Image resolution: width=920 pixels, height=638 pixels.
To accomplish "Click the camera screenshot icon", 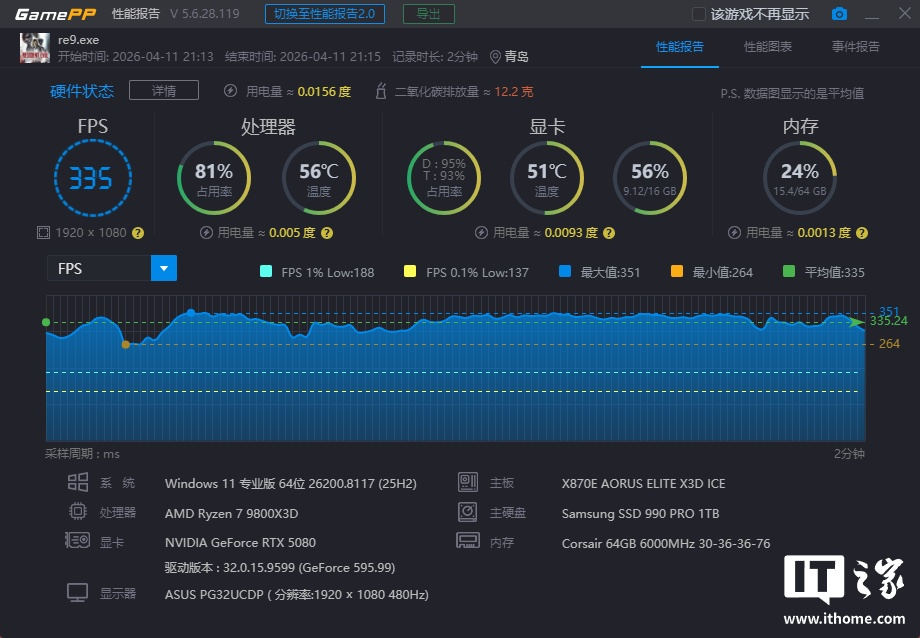I will (x=839, y=14).
